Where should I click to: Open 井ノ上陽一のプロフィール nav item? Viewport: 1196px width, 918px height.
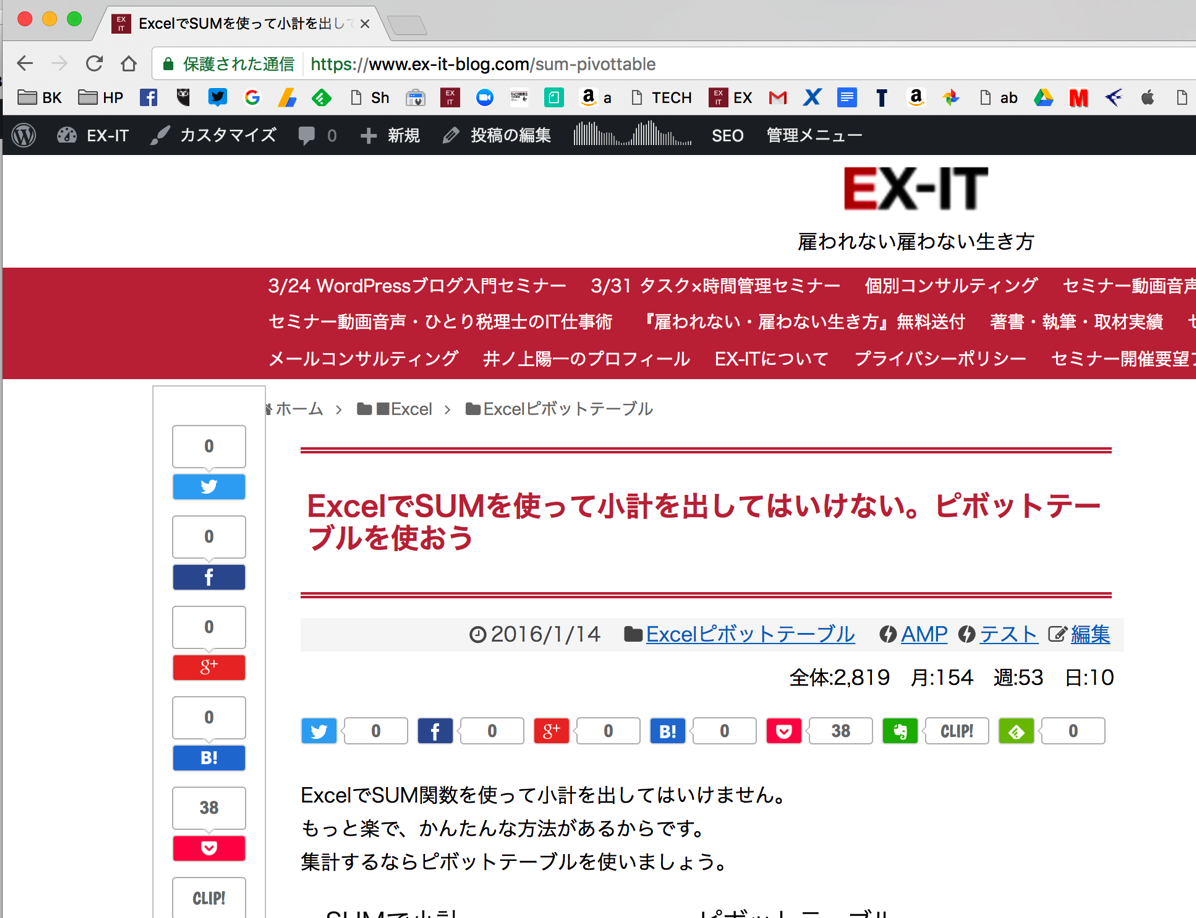click(x=586, y=358)
